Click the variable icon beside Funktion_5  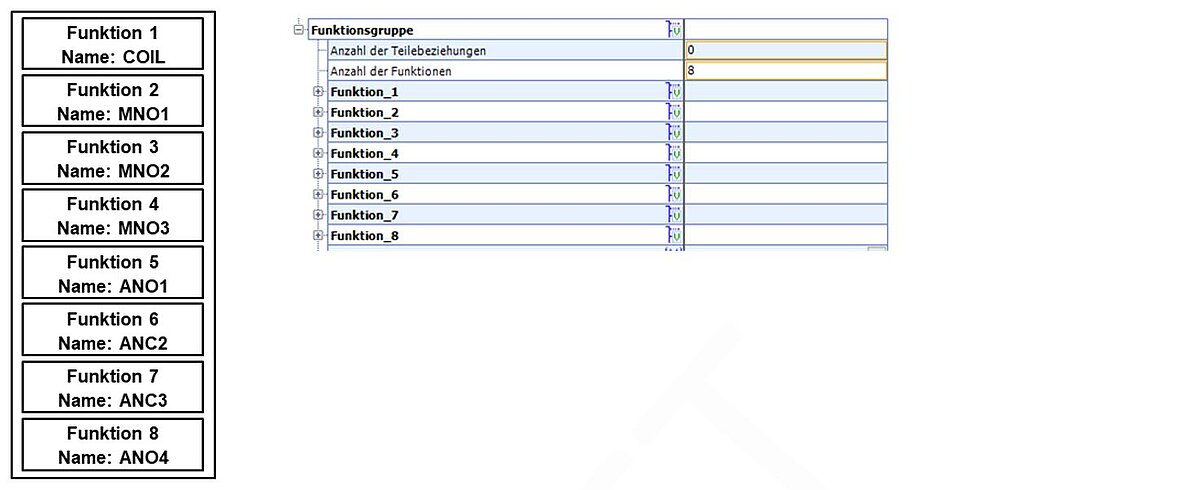pyautogui.click(x=674, y=174)
